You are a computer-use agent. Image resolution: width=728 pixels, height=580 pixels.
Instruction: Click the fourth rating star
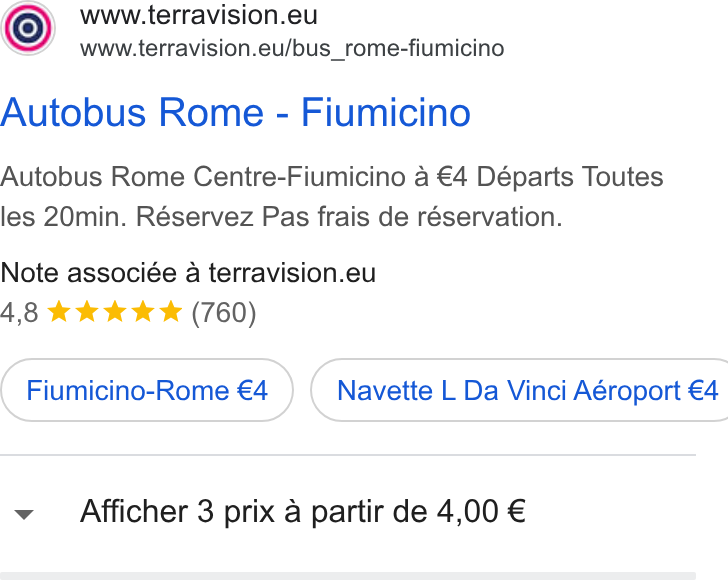click(x=143, y=311)
